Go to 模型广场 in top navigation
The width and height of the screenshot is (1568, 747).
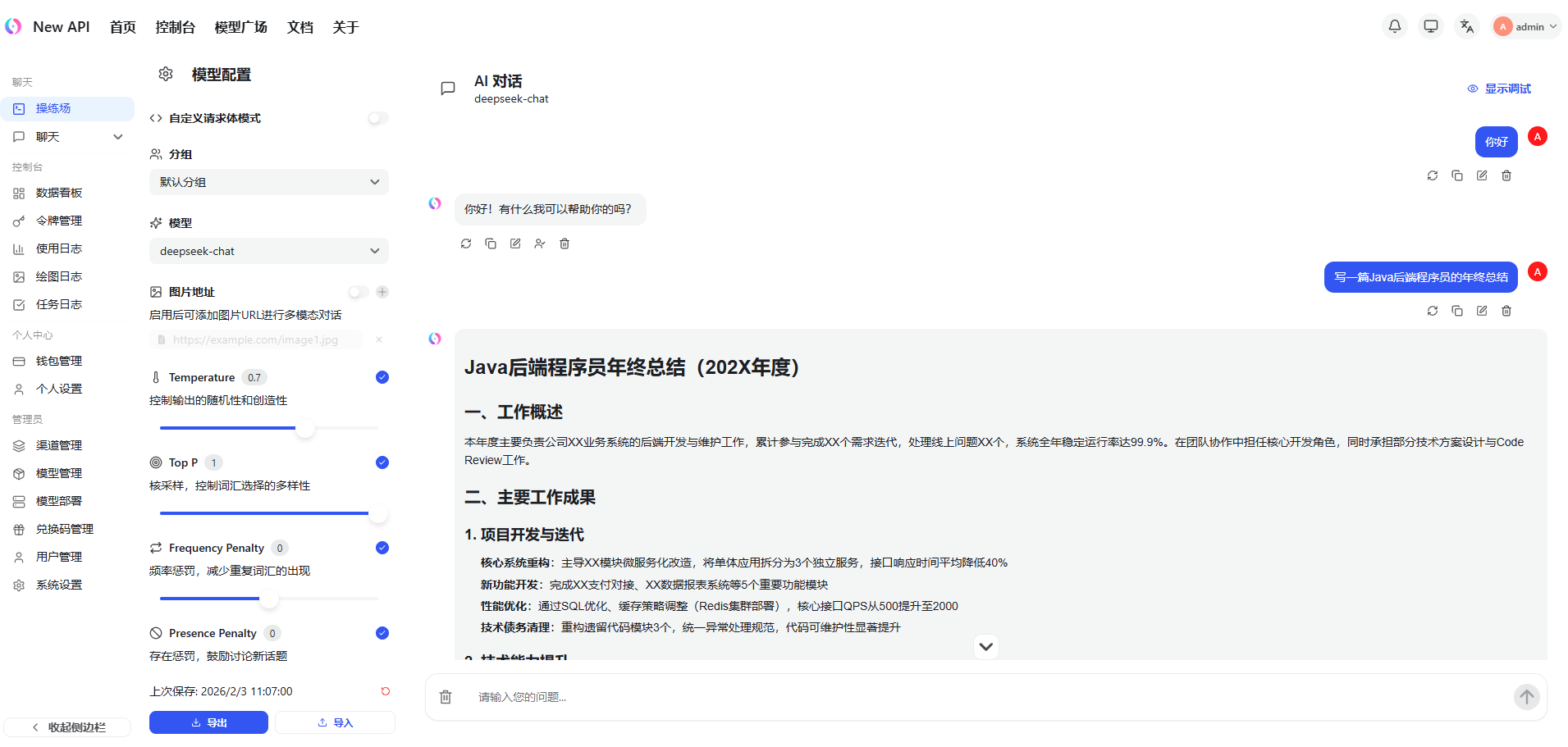click(x=240, y=27)
